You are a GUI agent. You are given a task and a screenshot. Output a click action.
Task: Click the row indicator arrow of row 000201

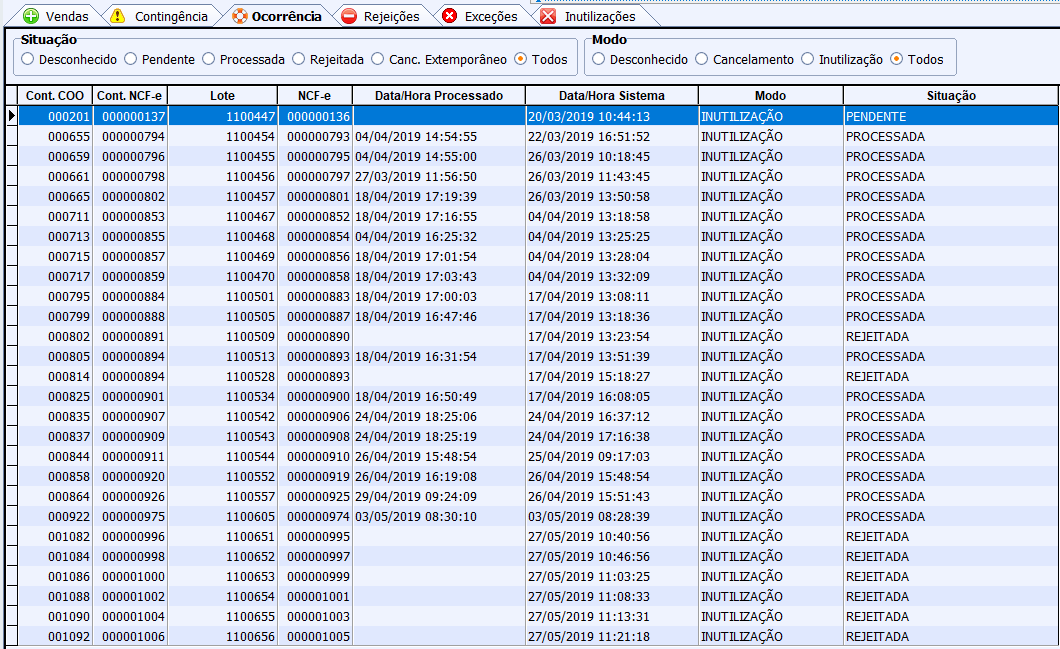11,116
